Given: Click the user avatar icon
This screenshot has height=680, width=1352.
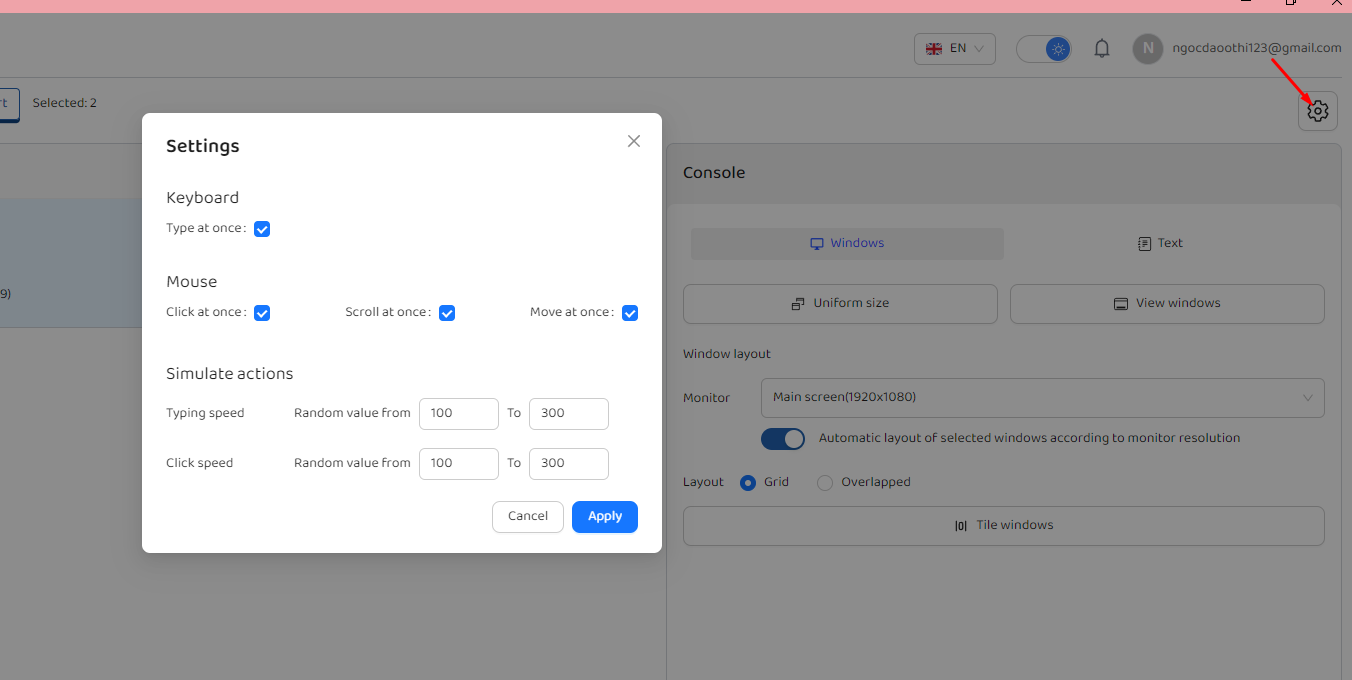Looking at the screenshot, I should point(1147,49).
